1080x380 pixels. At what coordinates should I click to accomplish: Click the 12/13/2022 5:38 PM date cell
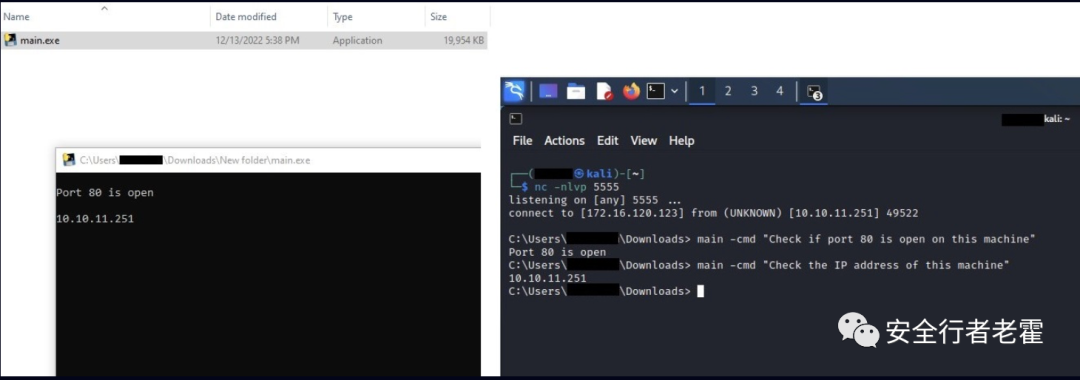[257, 41]
